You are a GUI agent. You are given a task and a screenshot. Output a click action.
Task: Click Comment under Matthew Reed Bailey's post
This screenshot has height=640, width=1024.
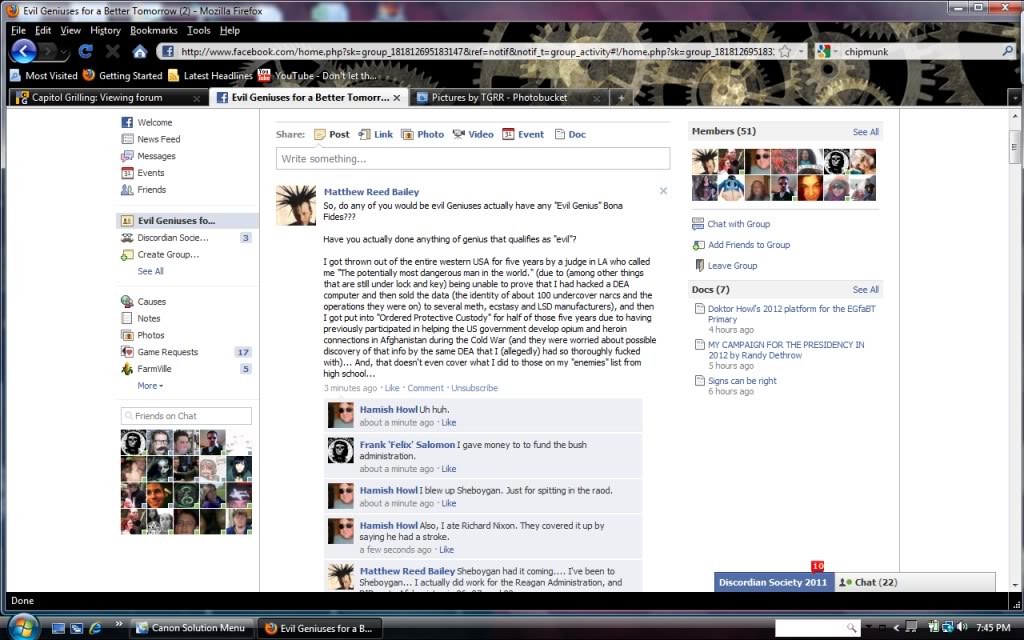click(x=425, y=388)
